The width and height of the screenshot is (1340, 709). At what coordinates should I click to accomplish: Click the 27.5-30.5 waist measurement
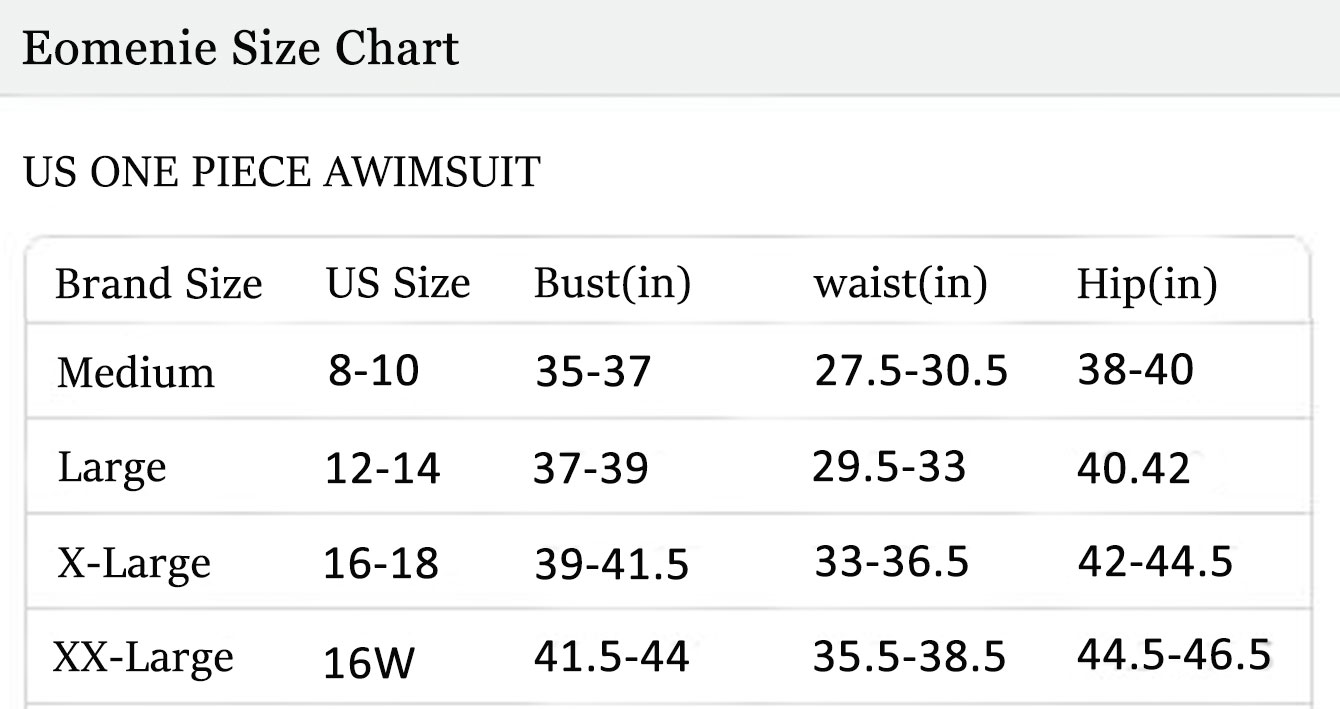911,371
